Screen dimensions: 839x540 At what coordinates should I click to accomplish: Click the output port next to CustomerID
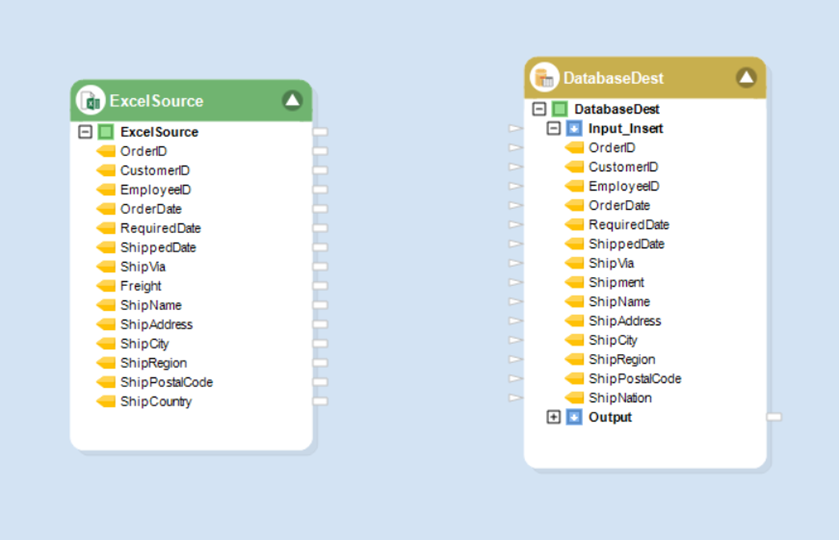[x=320, y=171]
